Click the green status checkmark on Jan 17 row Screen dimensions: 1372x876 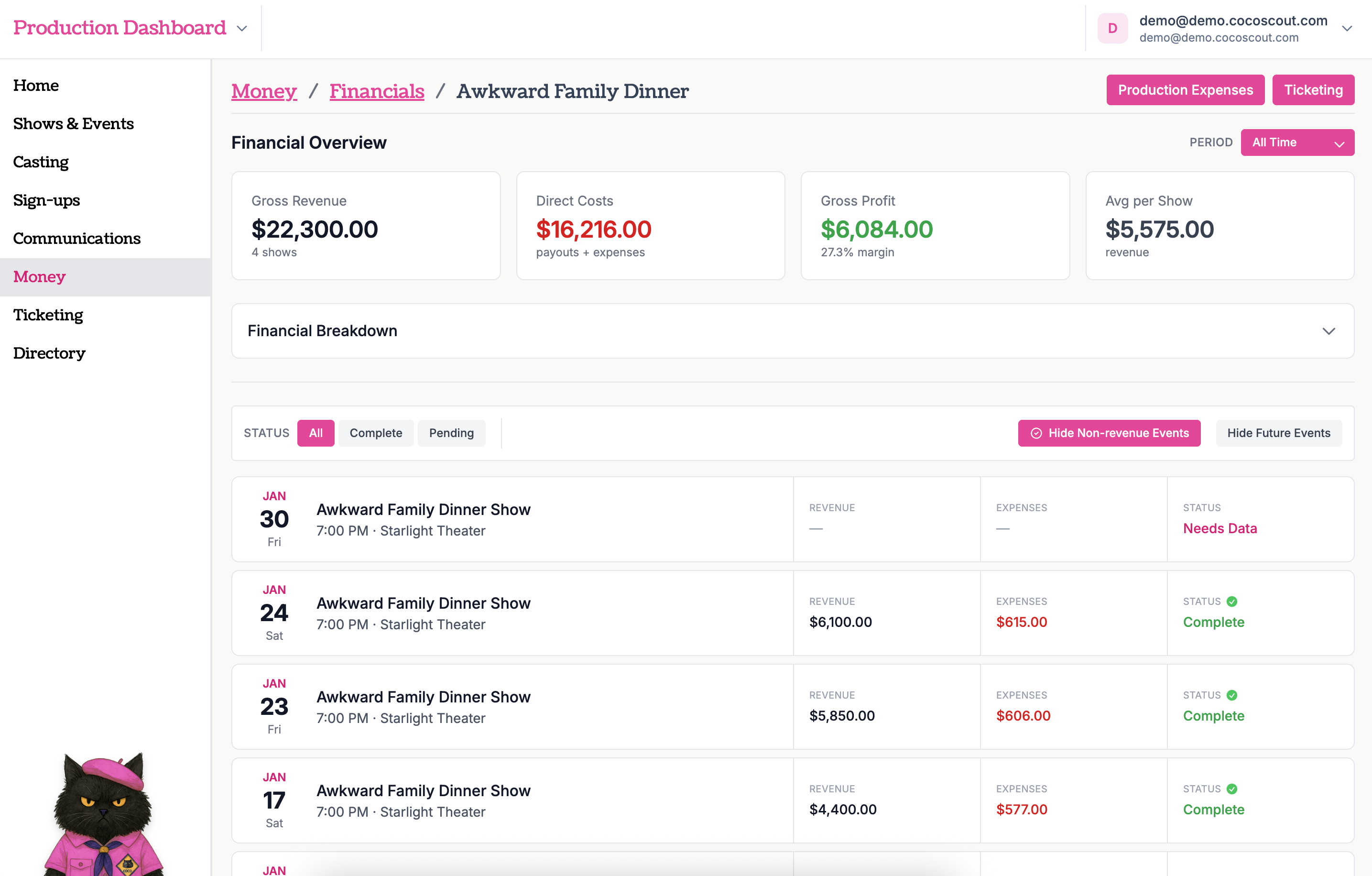(x=1232, y=789)
